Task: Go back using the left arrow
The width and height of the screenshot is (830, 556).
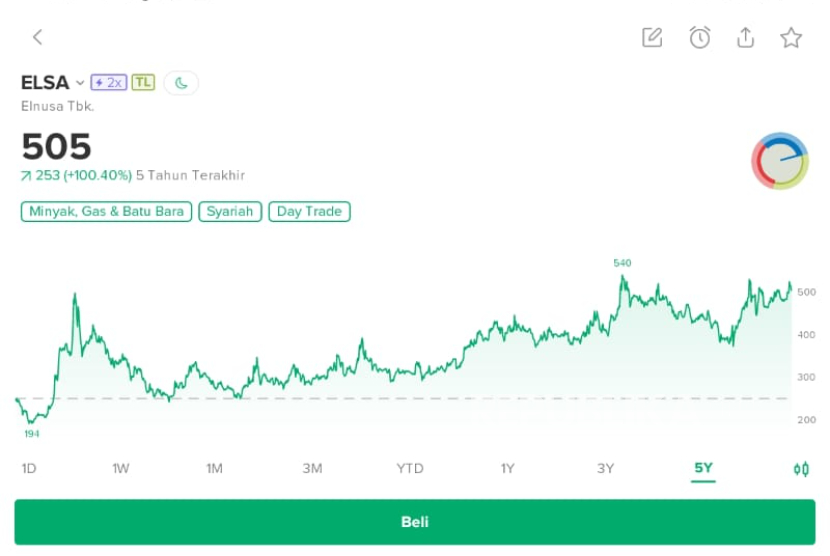Action: coord(37,37)
